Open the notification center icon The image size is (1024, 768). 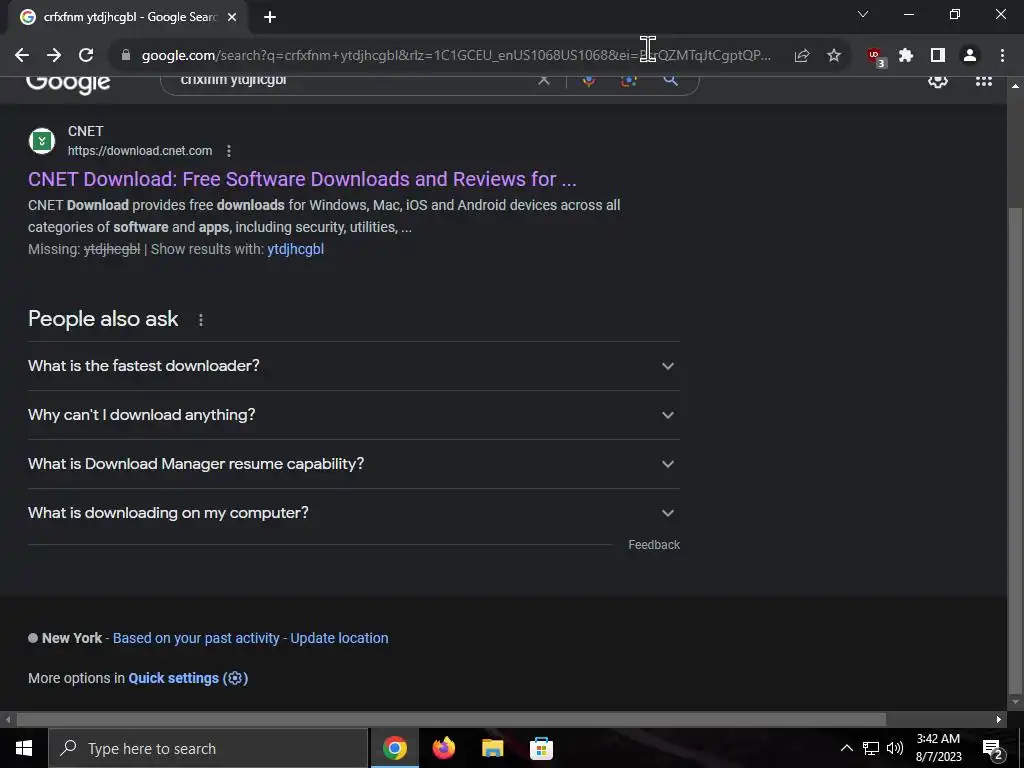coord(993,749)
